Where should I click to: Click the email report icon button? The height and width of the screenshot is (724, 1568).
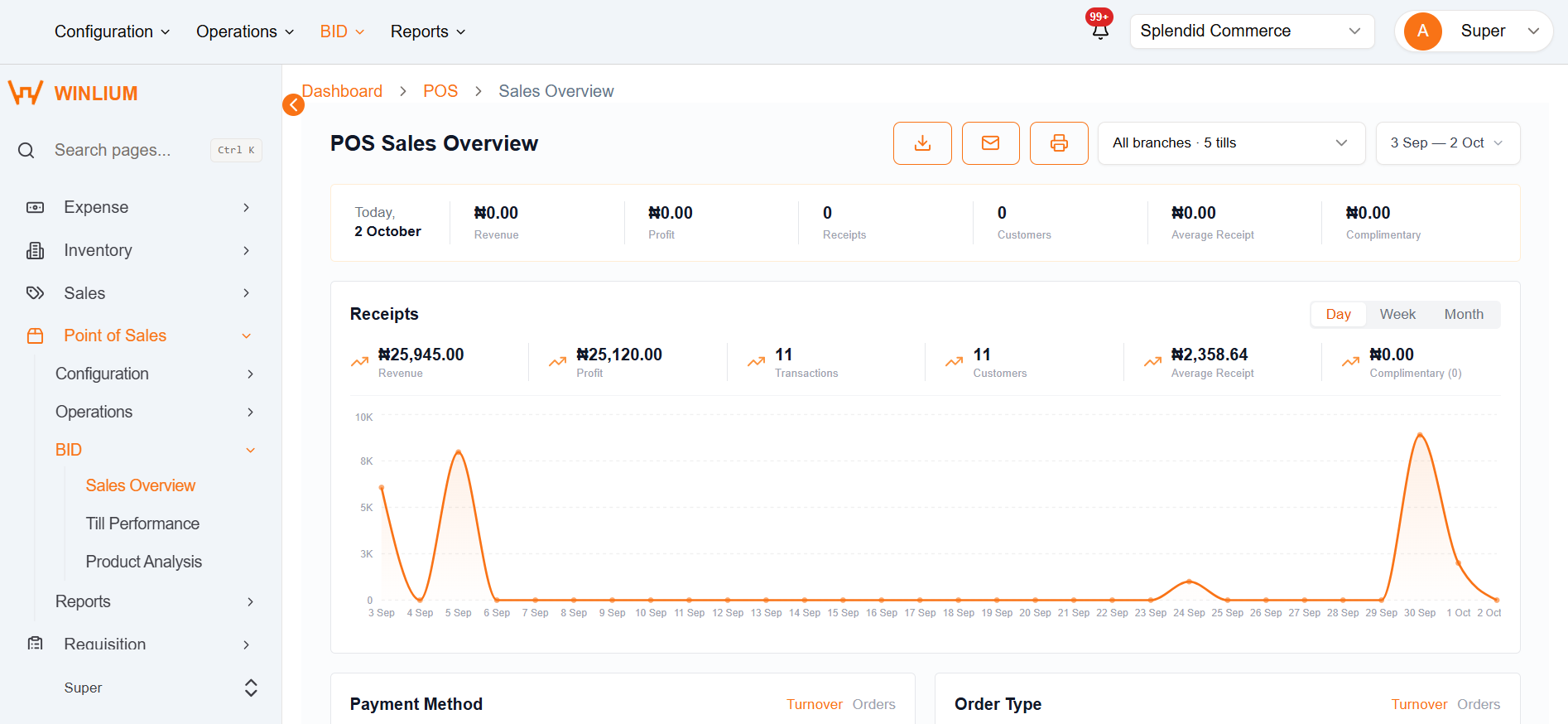990,143
